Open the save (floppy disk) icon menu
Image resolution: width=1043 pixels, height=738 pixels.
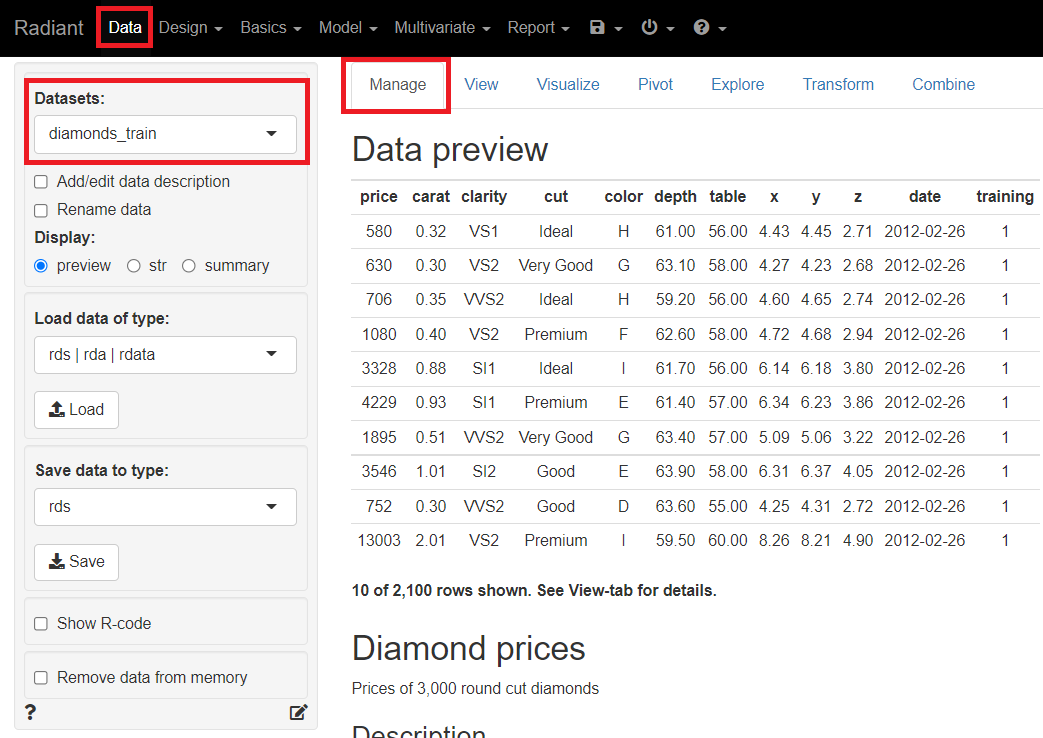point(606,28)
